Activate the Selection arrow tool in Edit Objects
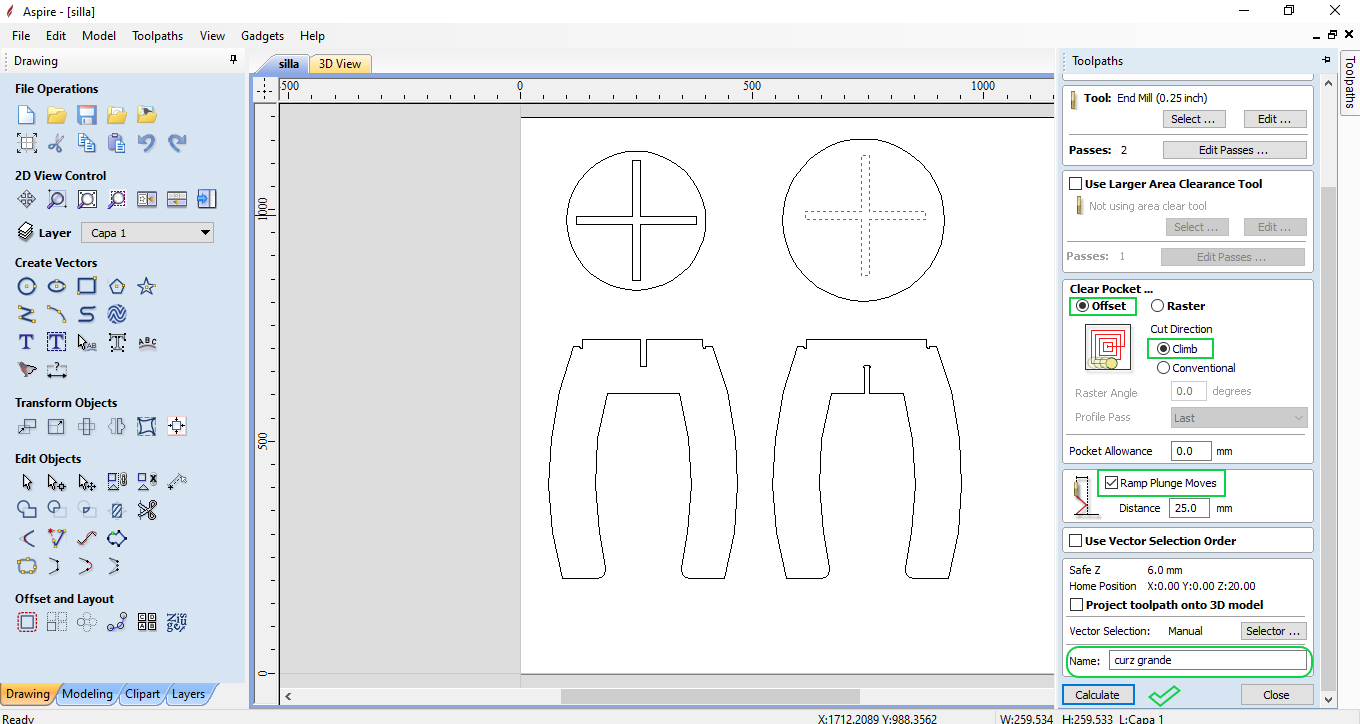This screenshot has height=724, width=1360. (x=27, y=483)
